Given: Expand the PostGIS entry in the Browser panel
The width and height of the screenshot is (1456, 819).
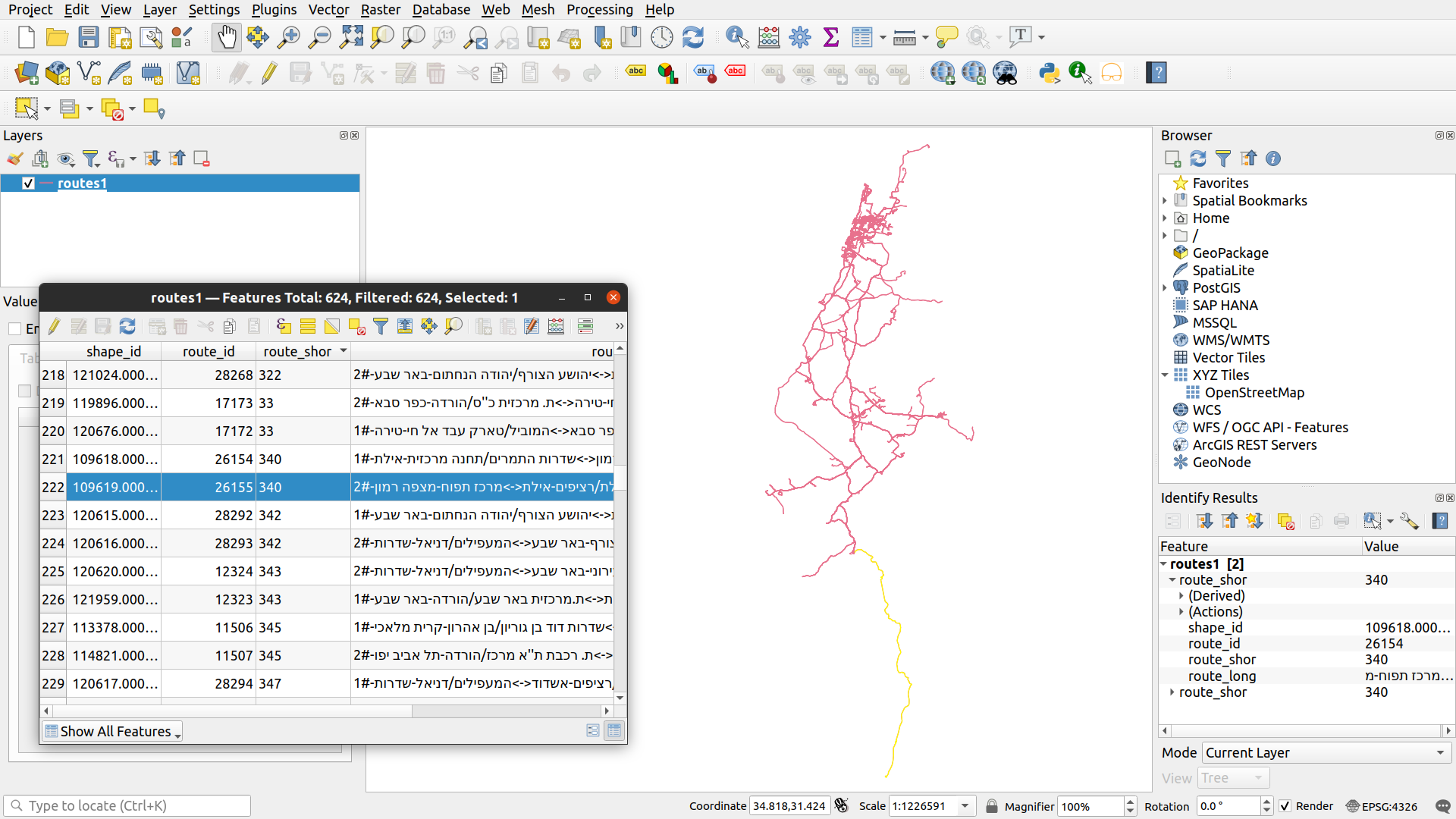Looking at the screenshot, I should click(1166, 287).
